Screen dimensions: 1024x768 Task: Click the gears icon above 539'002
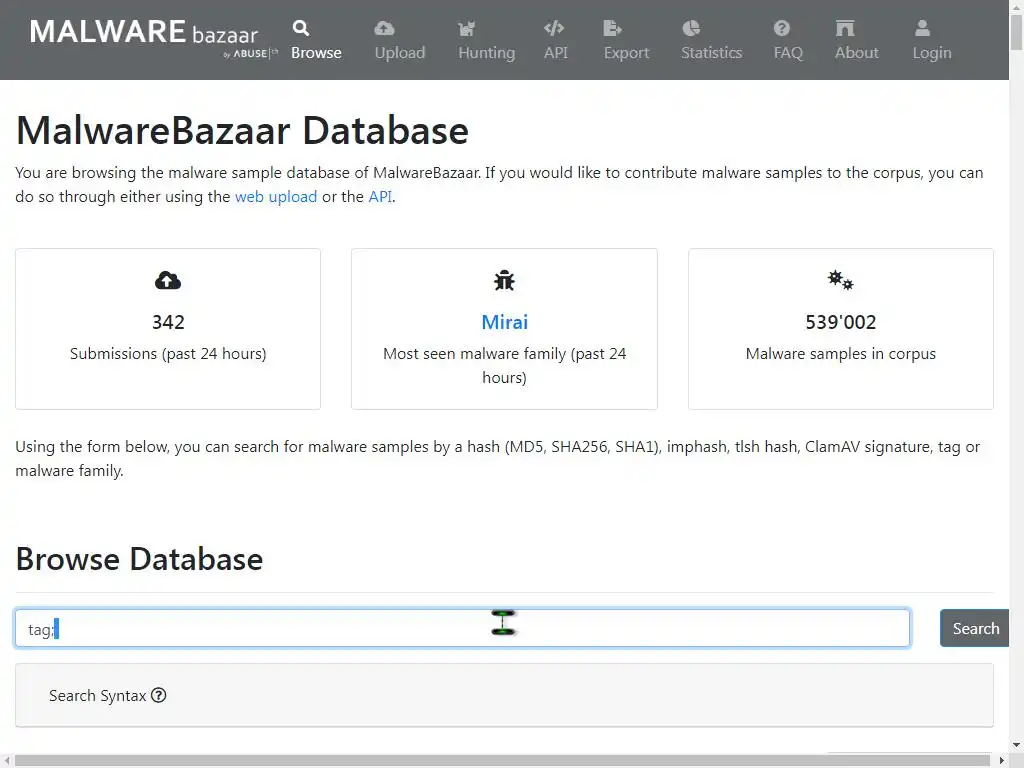pyautogui.click(x=840, y=280)
